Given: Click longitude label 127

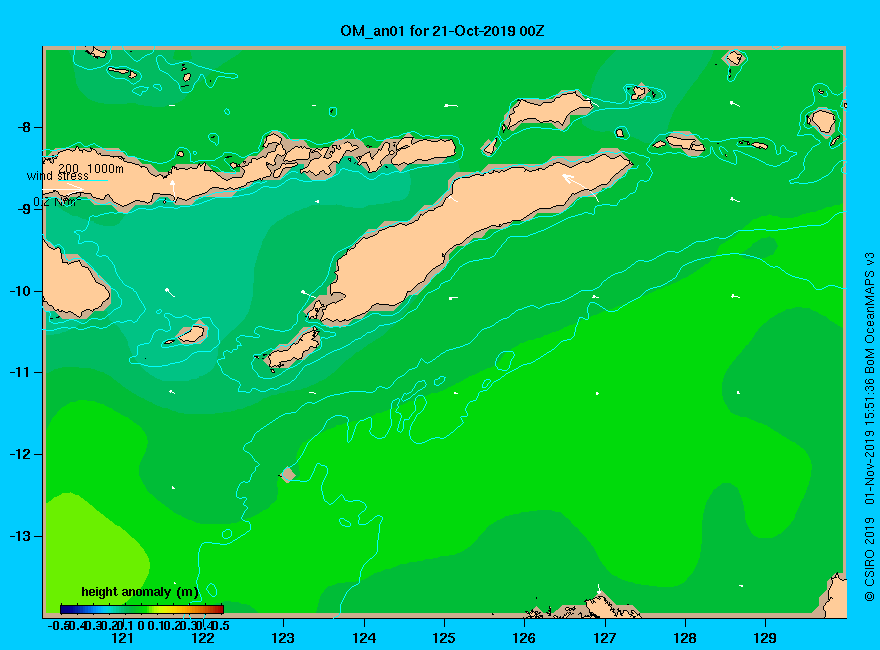Looking at the screenshot, I should [x=604, y=638].
